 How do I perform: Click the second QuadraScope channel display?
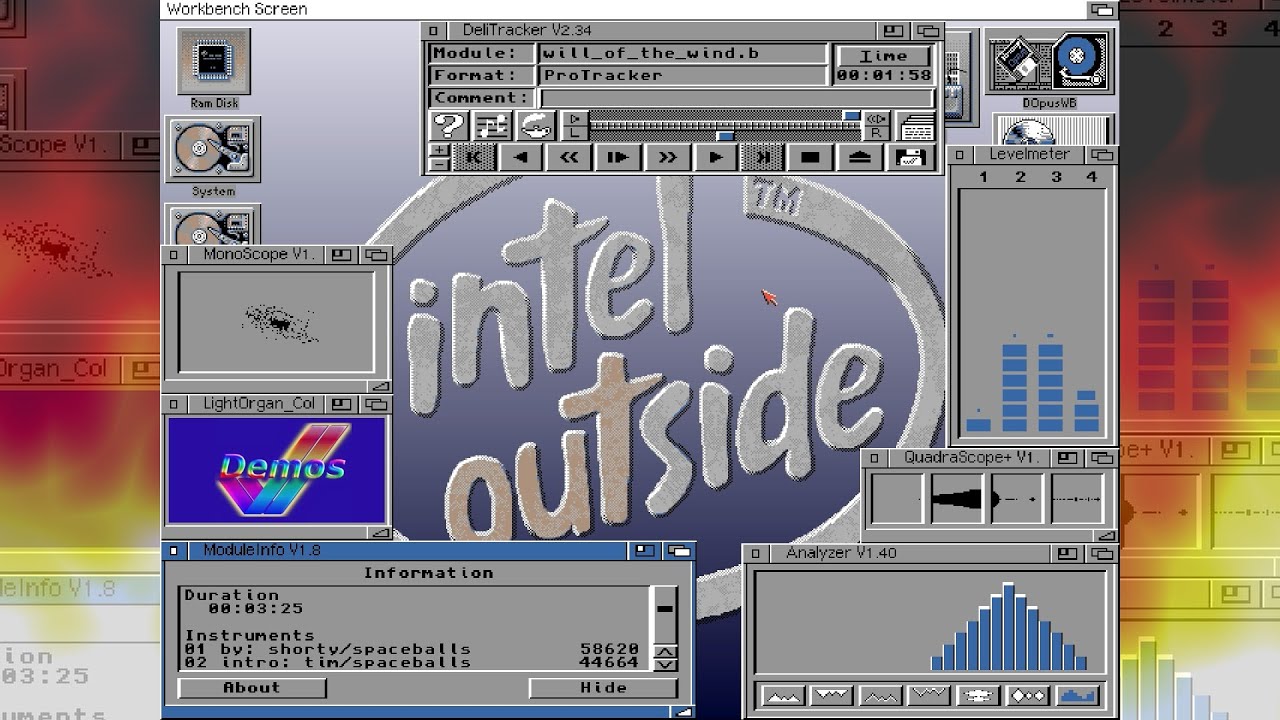pos(958,498)
